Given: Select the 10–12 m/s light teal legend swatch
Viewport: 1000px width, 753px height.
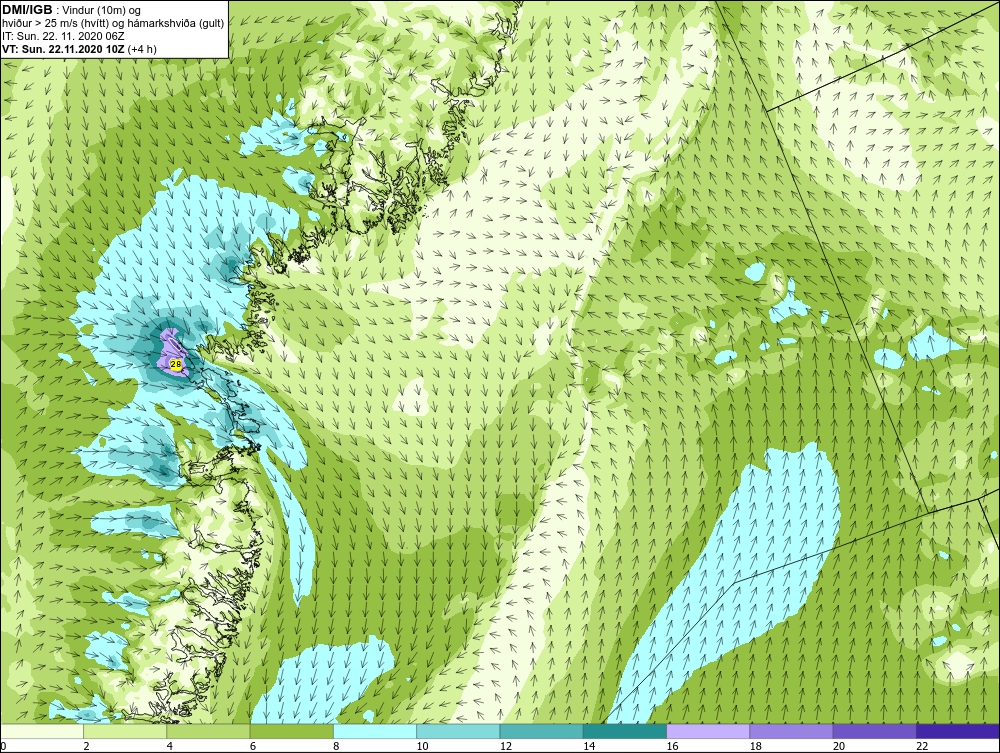Looking at the screenshot, I should [458, 731].
